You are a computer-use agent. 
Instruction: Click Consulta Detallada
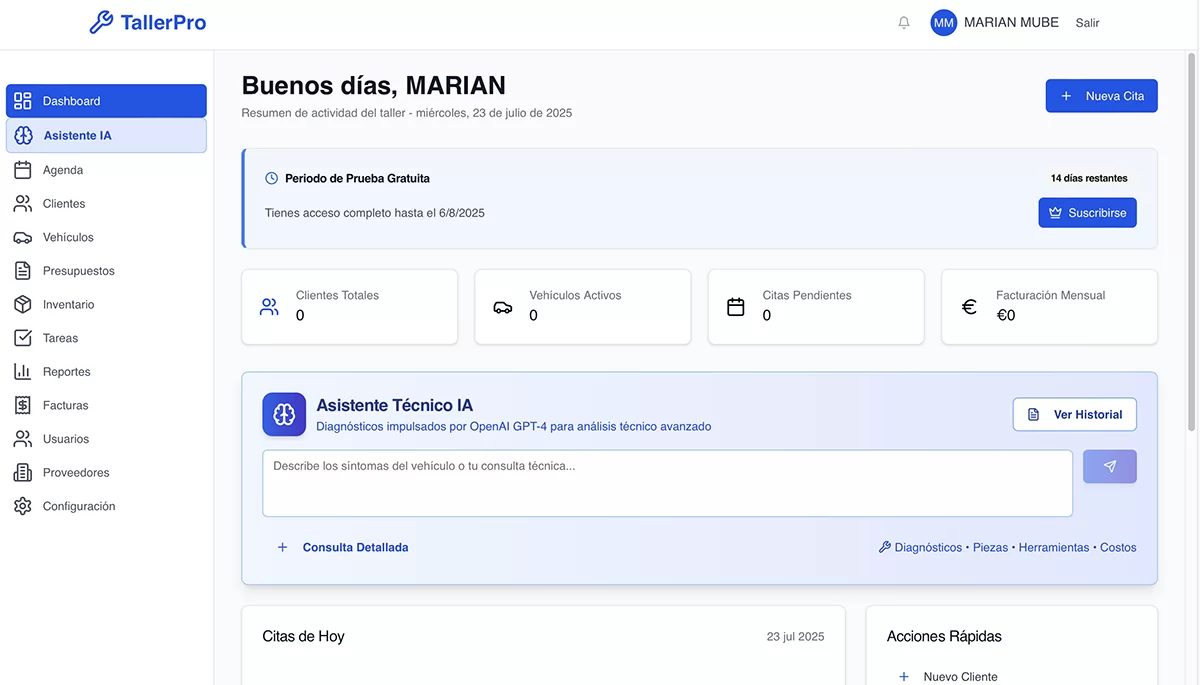point(342,547)
